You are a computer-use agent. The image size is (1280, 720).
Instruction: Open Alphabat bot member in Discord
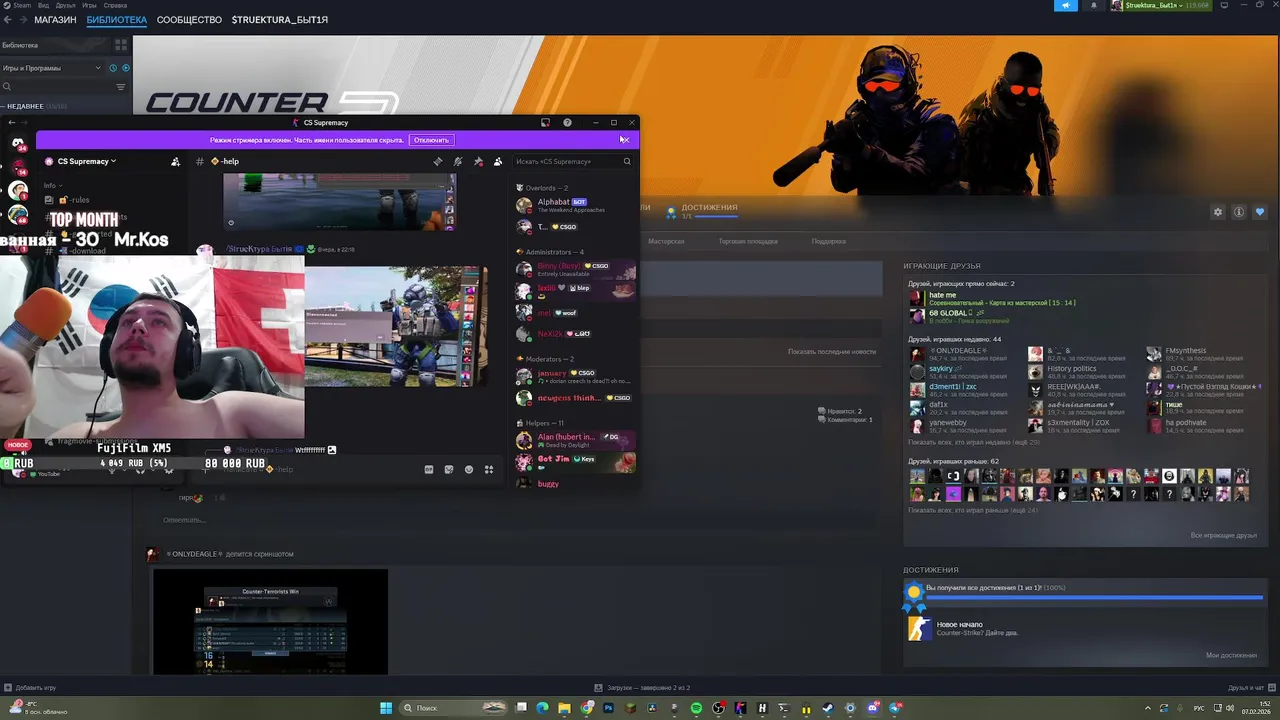click(x=574, y=205)
